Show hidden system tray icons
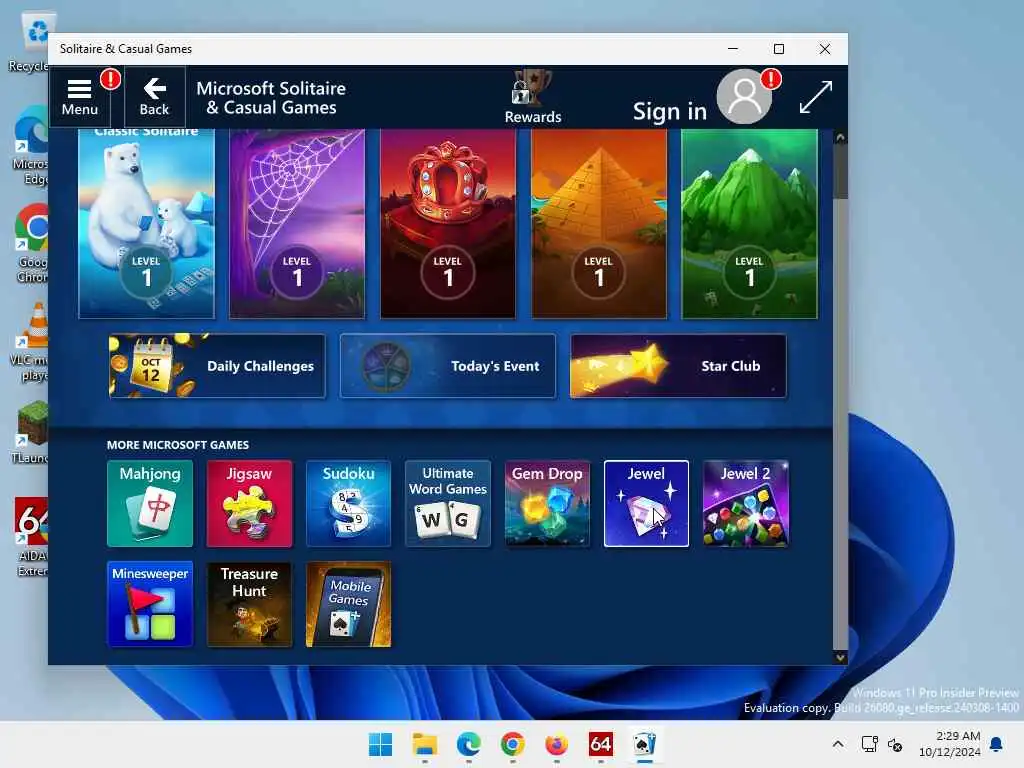 (x=838, y=744)
